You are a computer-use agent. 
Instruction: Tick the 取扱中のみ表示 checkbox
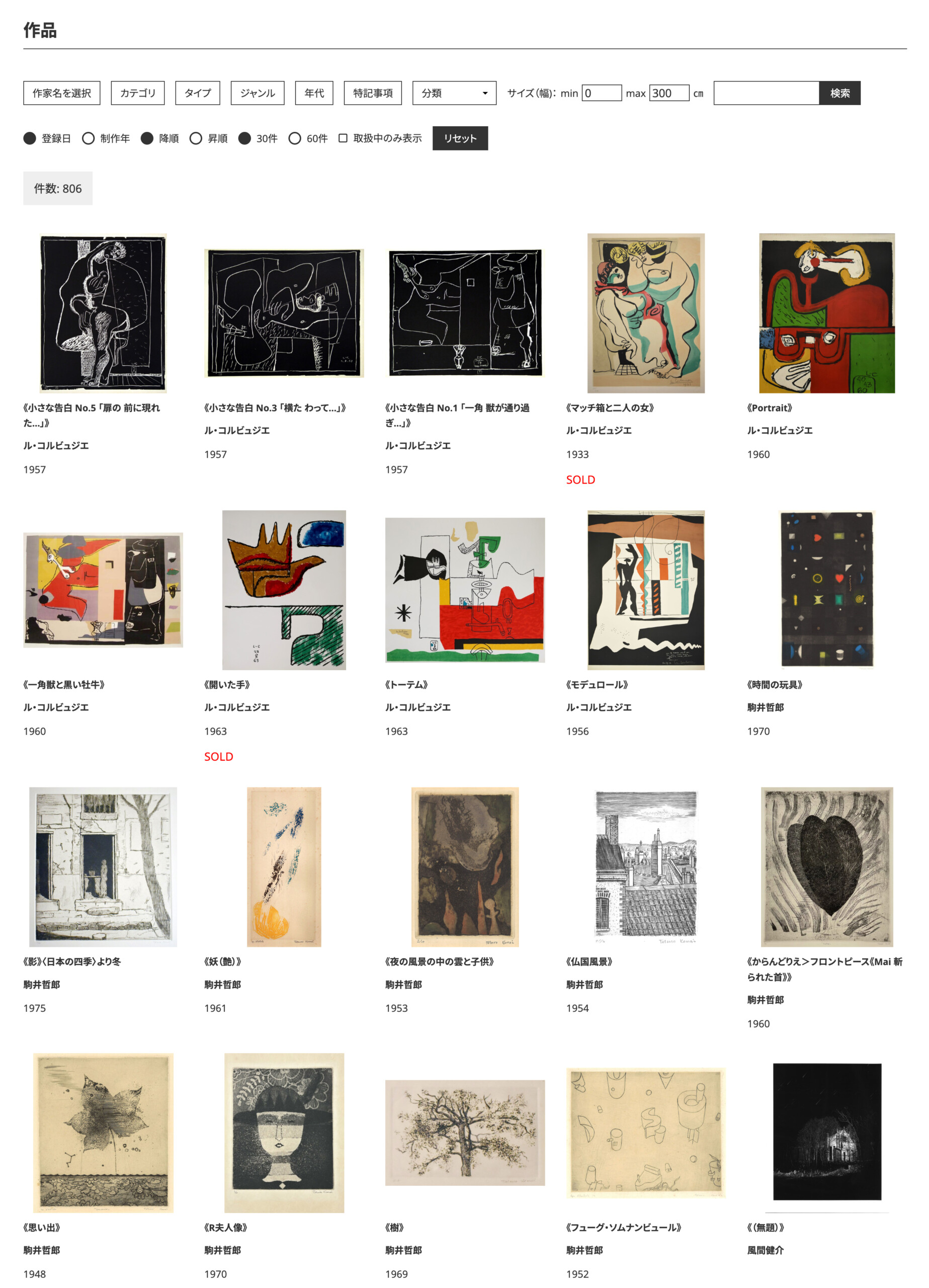coord(343,138)
